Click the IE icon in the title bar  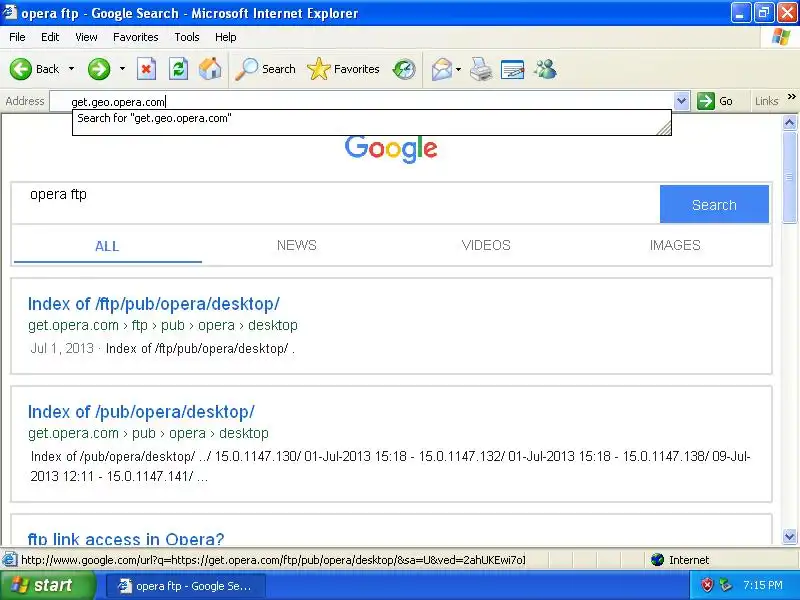pyautogui.click(x=10, y=12)
